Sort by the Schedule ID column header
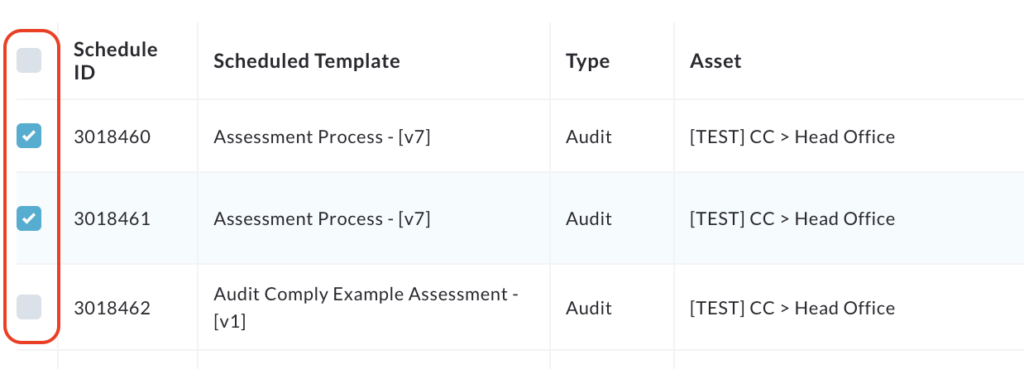 [116, 61]
